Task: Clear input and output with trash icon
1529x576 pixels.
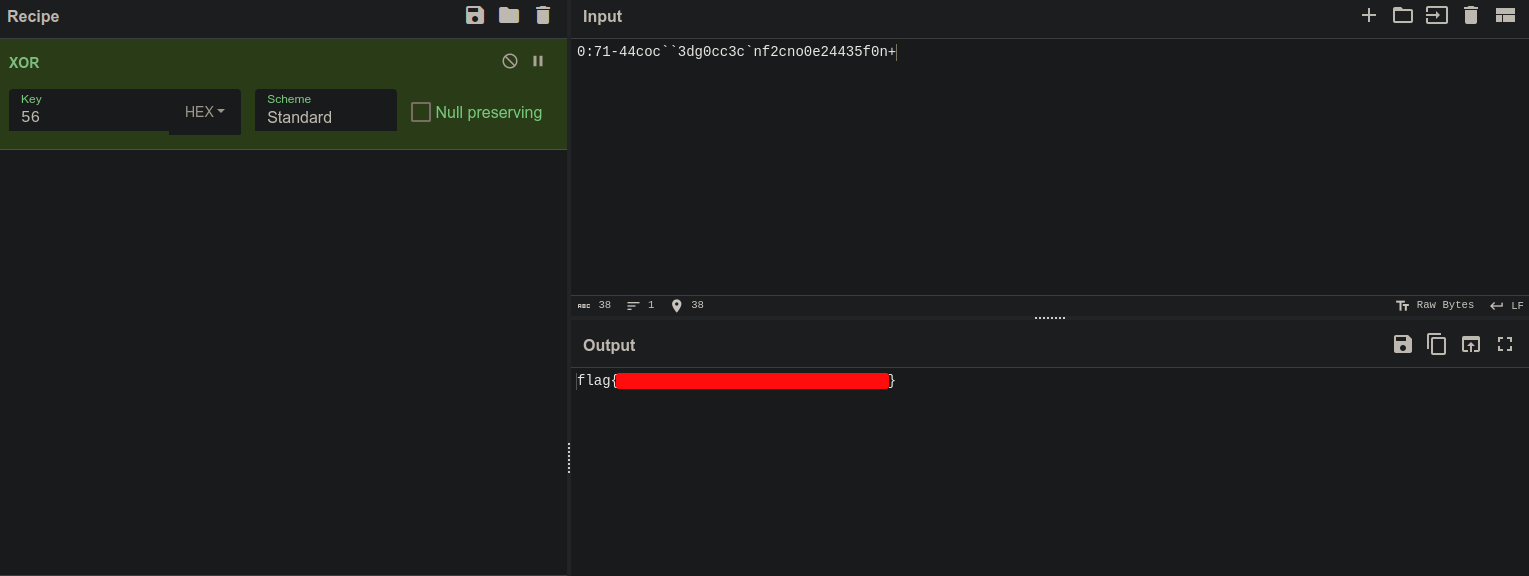Action: (1471, 15)
